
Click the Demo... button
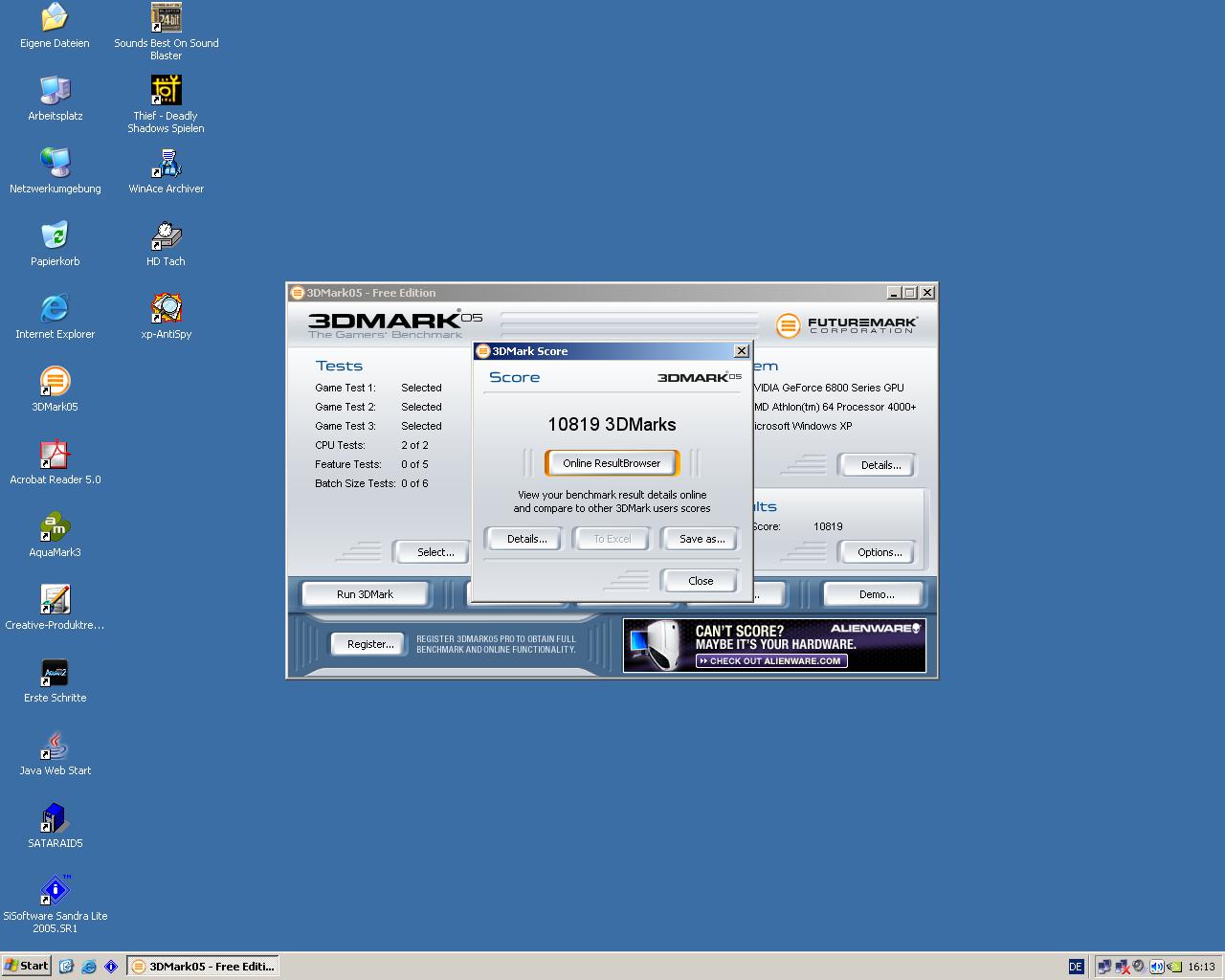point(877,594)
